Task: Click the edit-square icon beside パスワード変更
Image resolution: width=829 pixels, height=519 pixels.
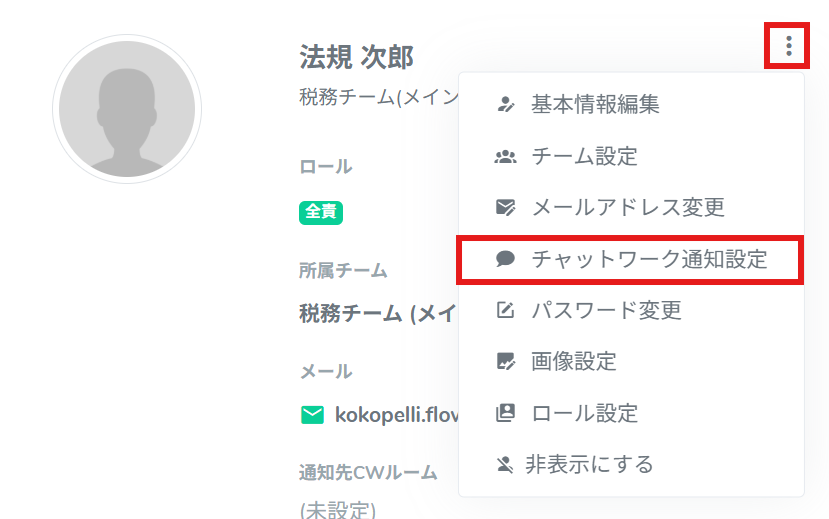Action: click(x=506, y=310)
